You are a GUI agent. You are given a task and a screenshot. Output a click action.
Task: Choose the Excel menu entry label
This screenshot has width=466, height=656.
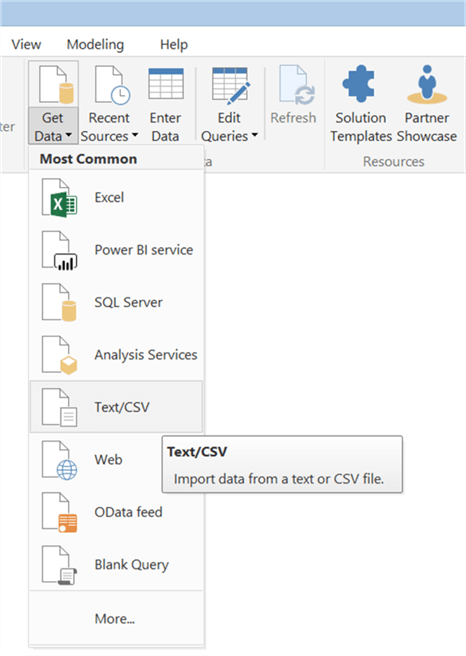(x=109, y=197)
